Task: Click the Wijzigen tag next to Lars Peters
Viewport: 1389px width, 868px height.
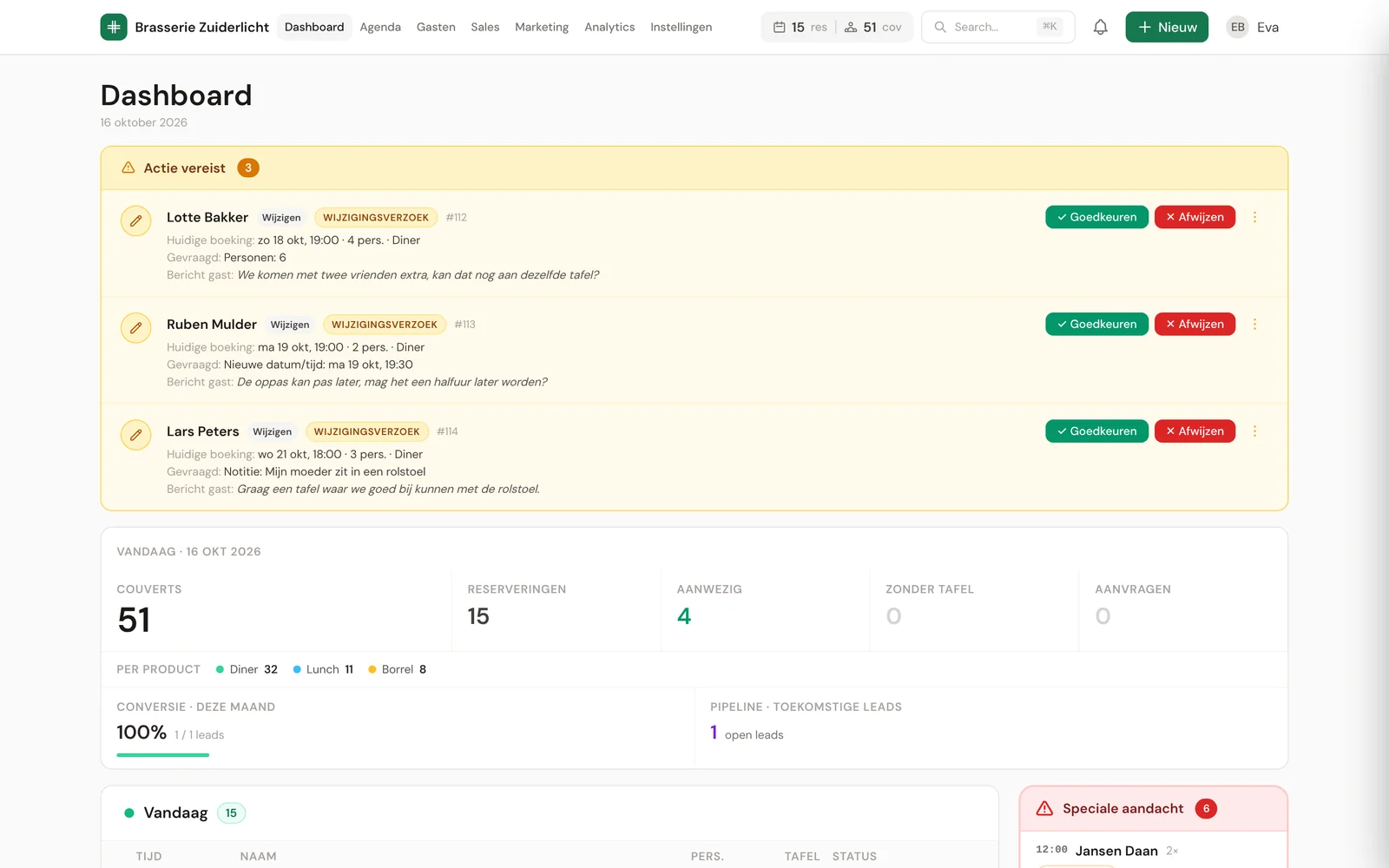Action: (273, 431)
